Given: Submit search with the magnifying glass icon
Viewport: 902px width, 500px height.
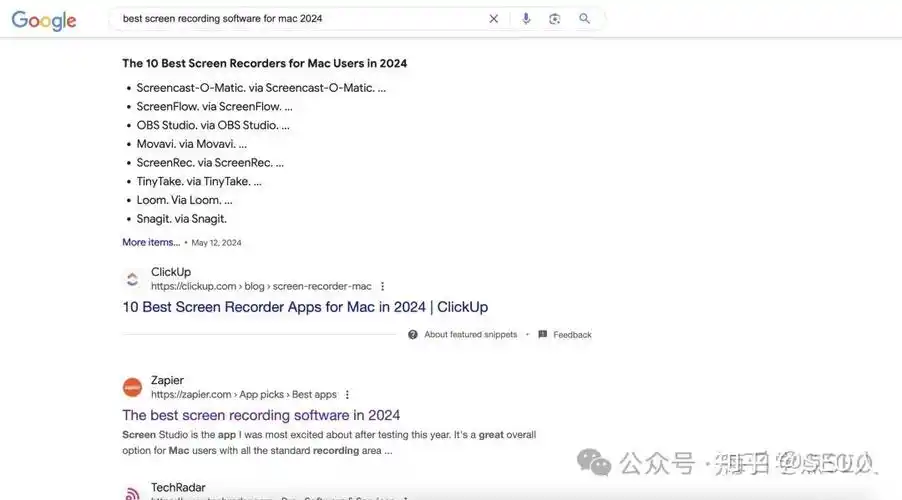Looking at the screenshot, I should tap(584, 18).
